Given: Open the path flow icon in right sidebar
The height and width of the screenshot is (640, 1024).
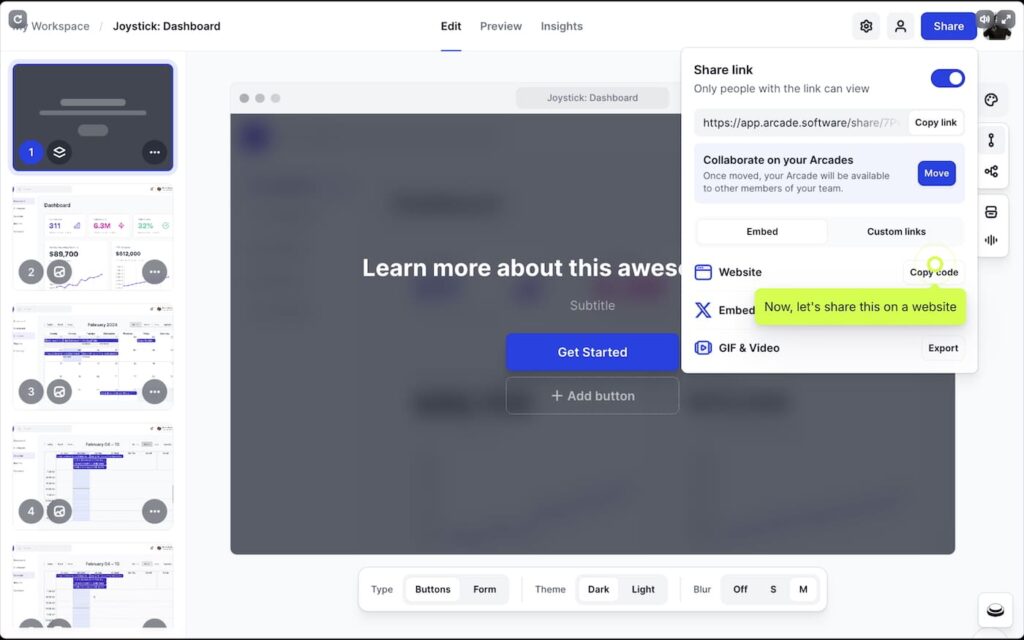Looking at the screenshot, I should 991,140.
